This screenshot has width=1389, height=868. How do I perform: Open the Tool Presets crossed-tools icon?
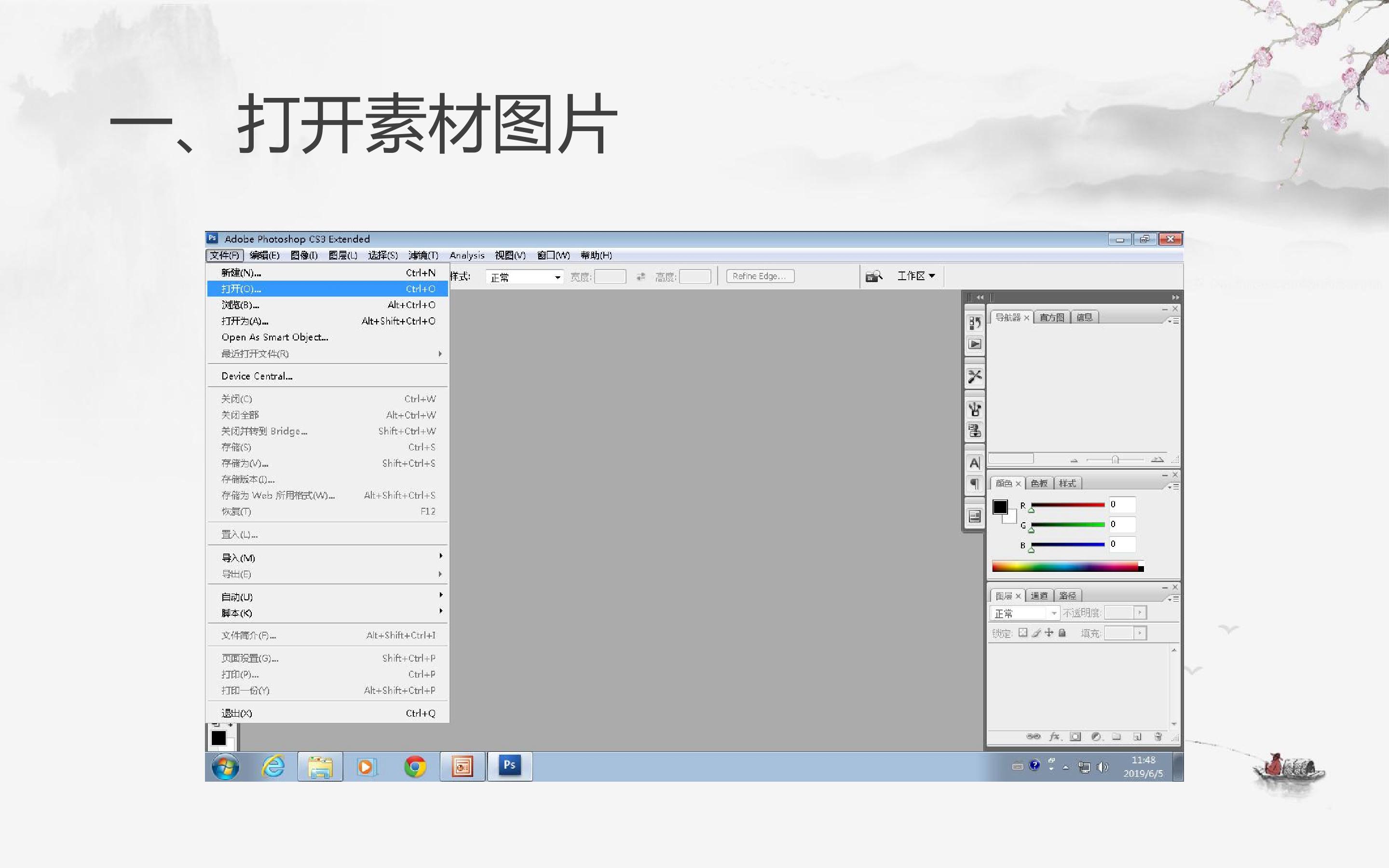point(975,377)
